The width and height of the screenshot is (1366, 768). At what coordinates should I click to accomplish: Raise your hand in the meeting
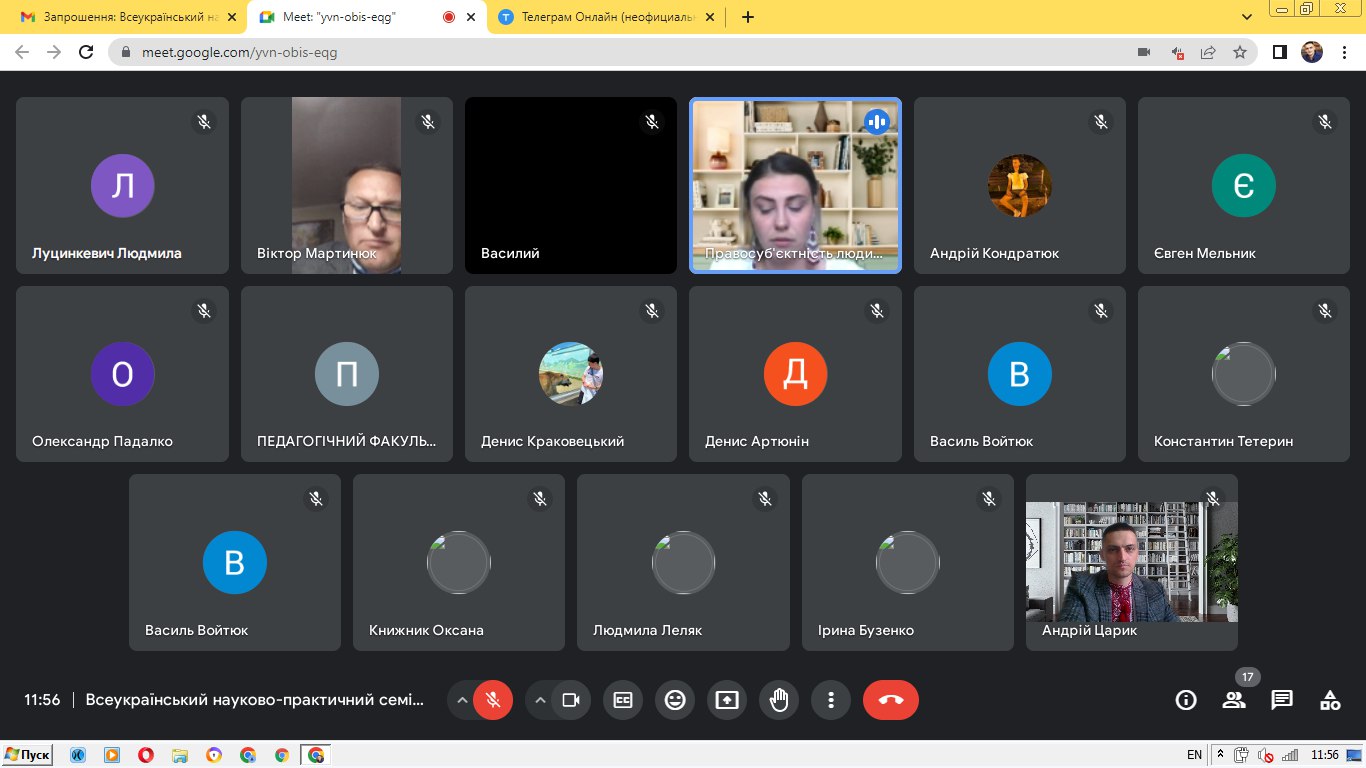point(779,700)
